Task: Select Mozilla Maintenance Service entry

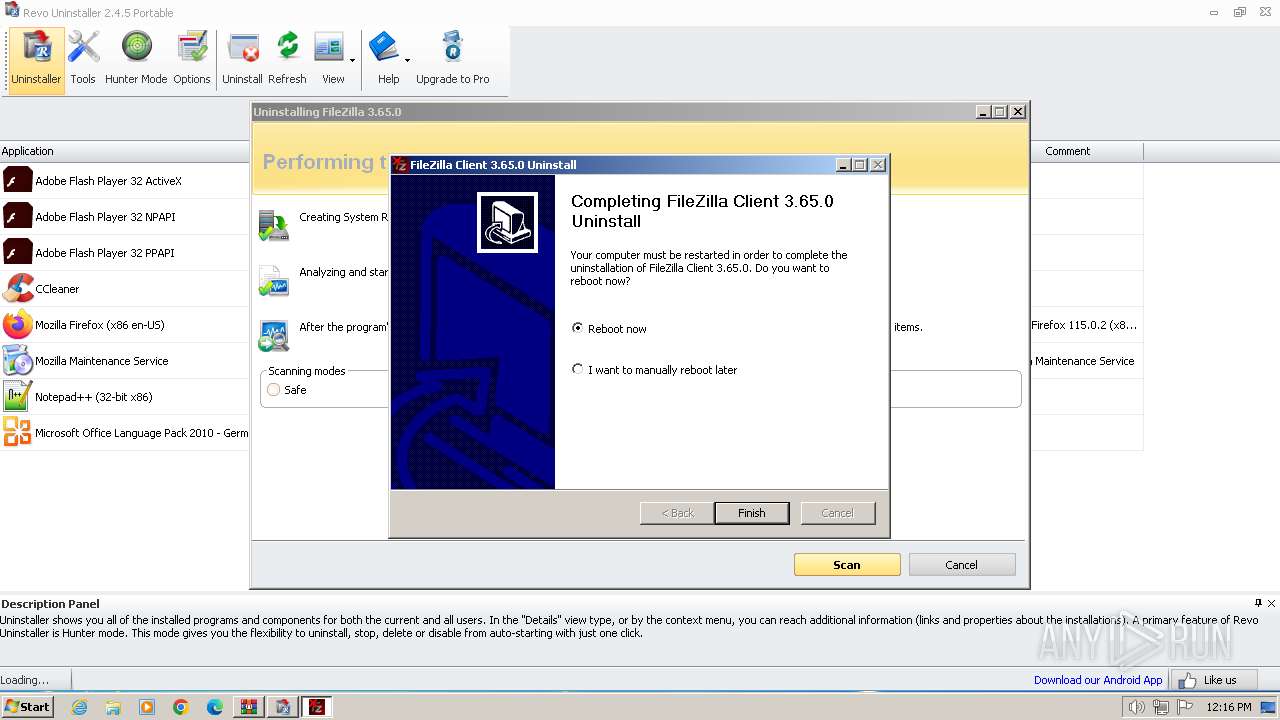Action: pyautogui.click(x=125, y=361)
